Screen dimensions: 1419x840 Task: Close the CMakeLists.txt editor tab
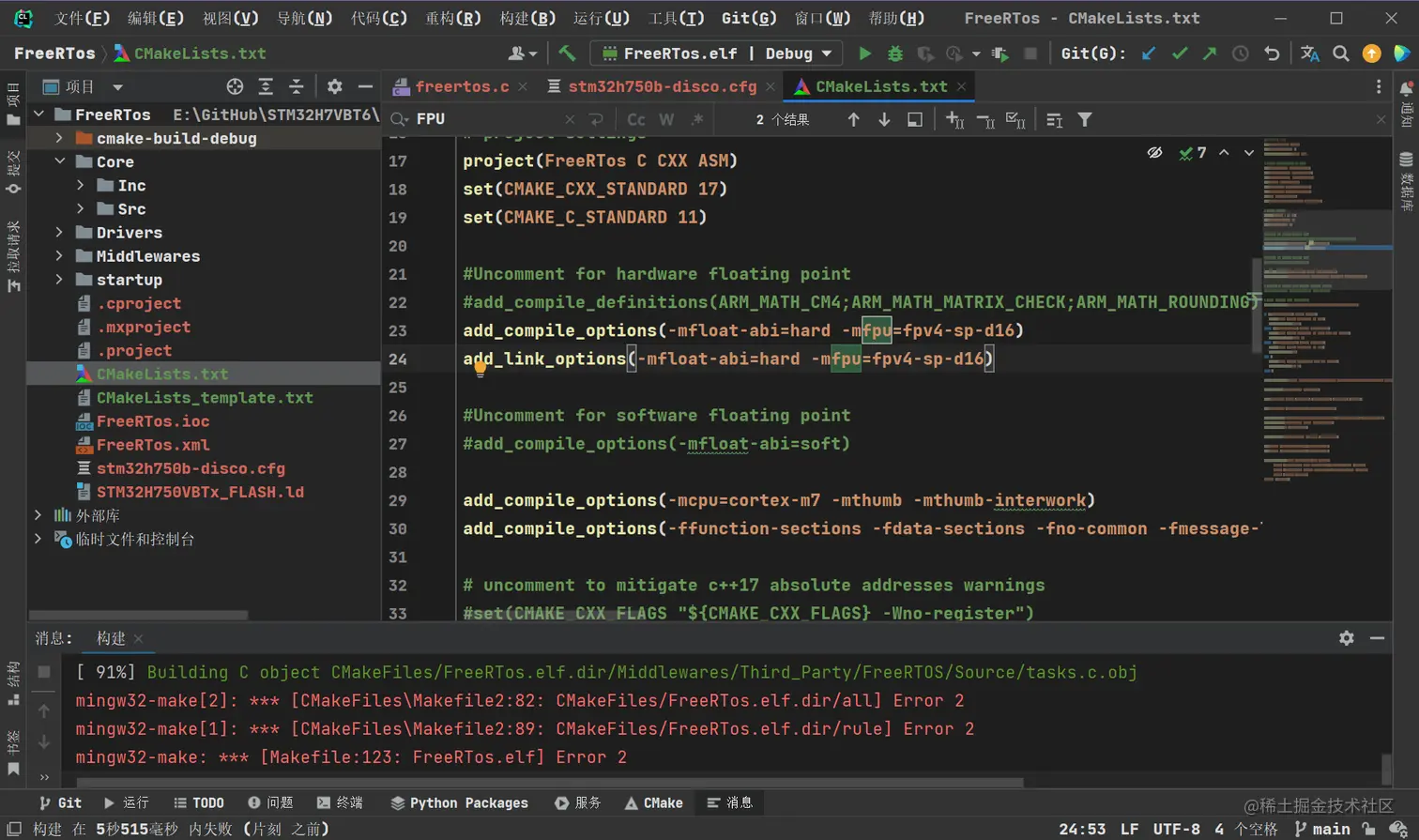point(961,86)
